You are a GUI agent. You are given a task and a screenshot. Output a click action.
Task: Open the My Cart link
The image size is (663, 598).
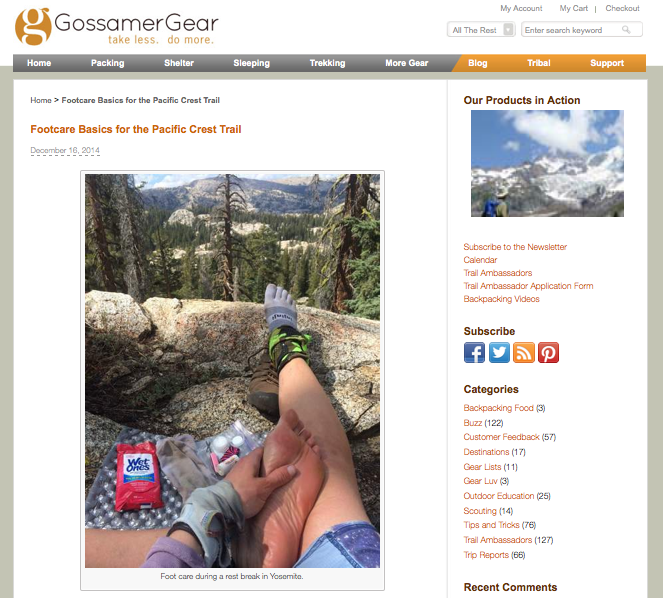[x=573, y=8]
